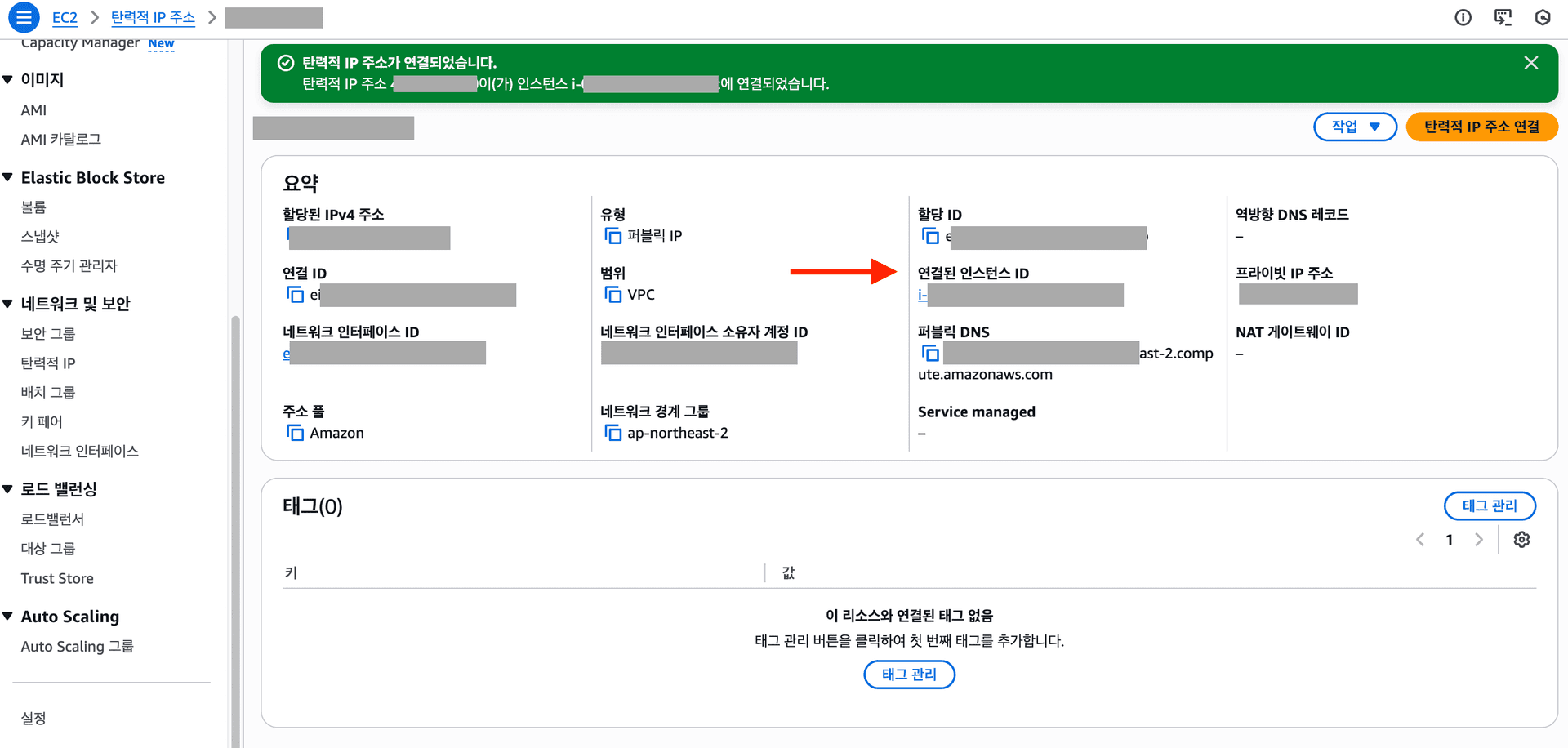Copy the 퍼블릭 DNS value
The image size is (1568, 748).
click(931, 353)
